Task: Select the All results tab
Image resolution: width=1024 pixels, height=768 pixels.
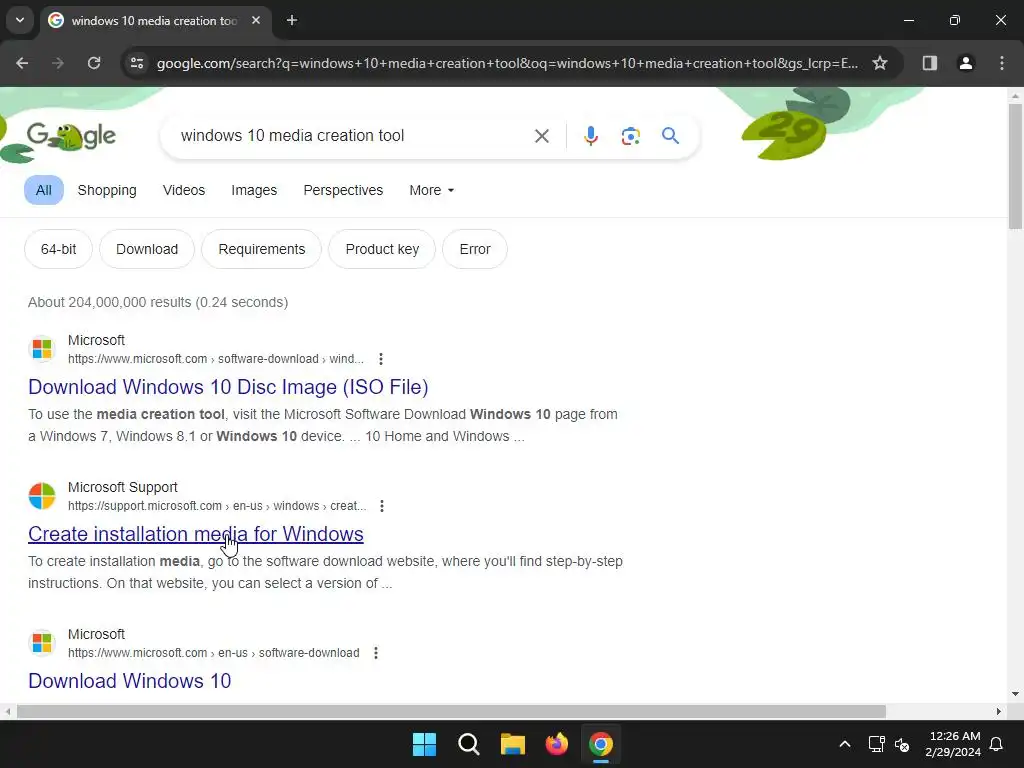Action: tap(44, 190)
